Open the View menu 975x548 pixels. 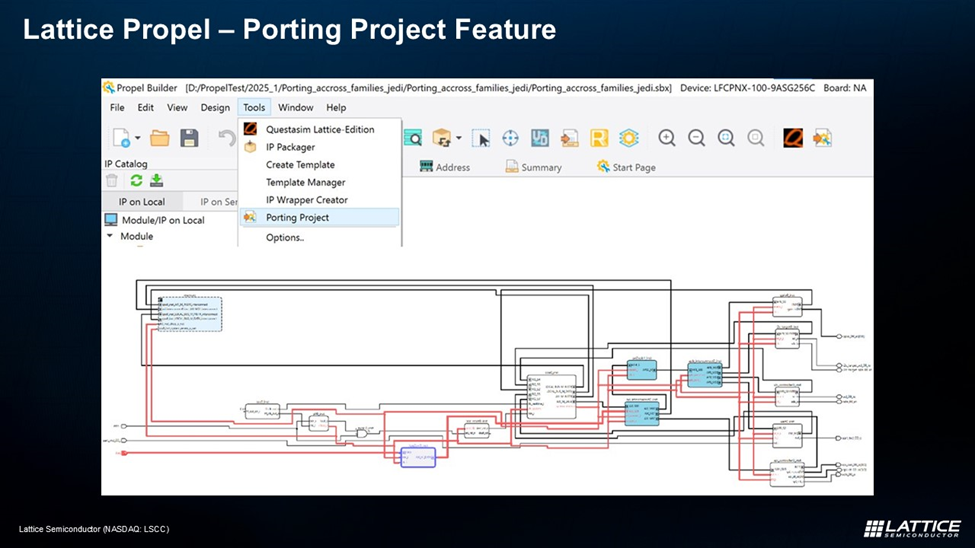point(177,108)
